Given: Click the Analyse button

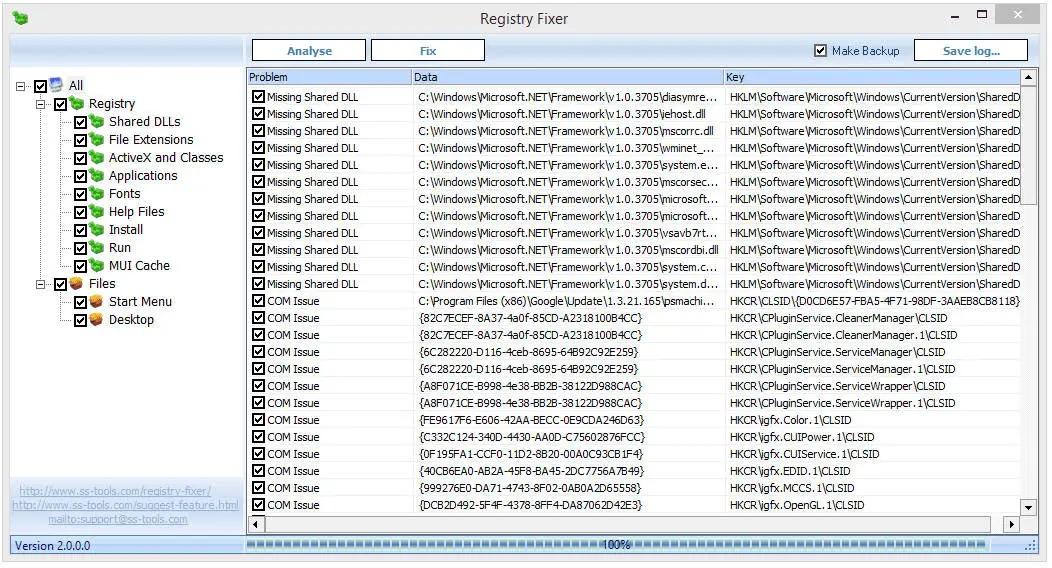Looking at the screenshot, I should coord(309,50).
